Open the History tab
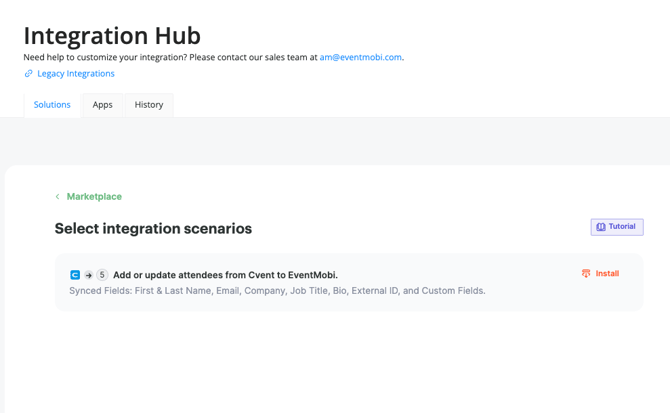Screen dimensions: 670x413 [x=149, y=105]
